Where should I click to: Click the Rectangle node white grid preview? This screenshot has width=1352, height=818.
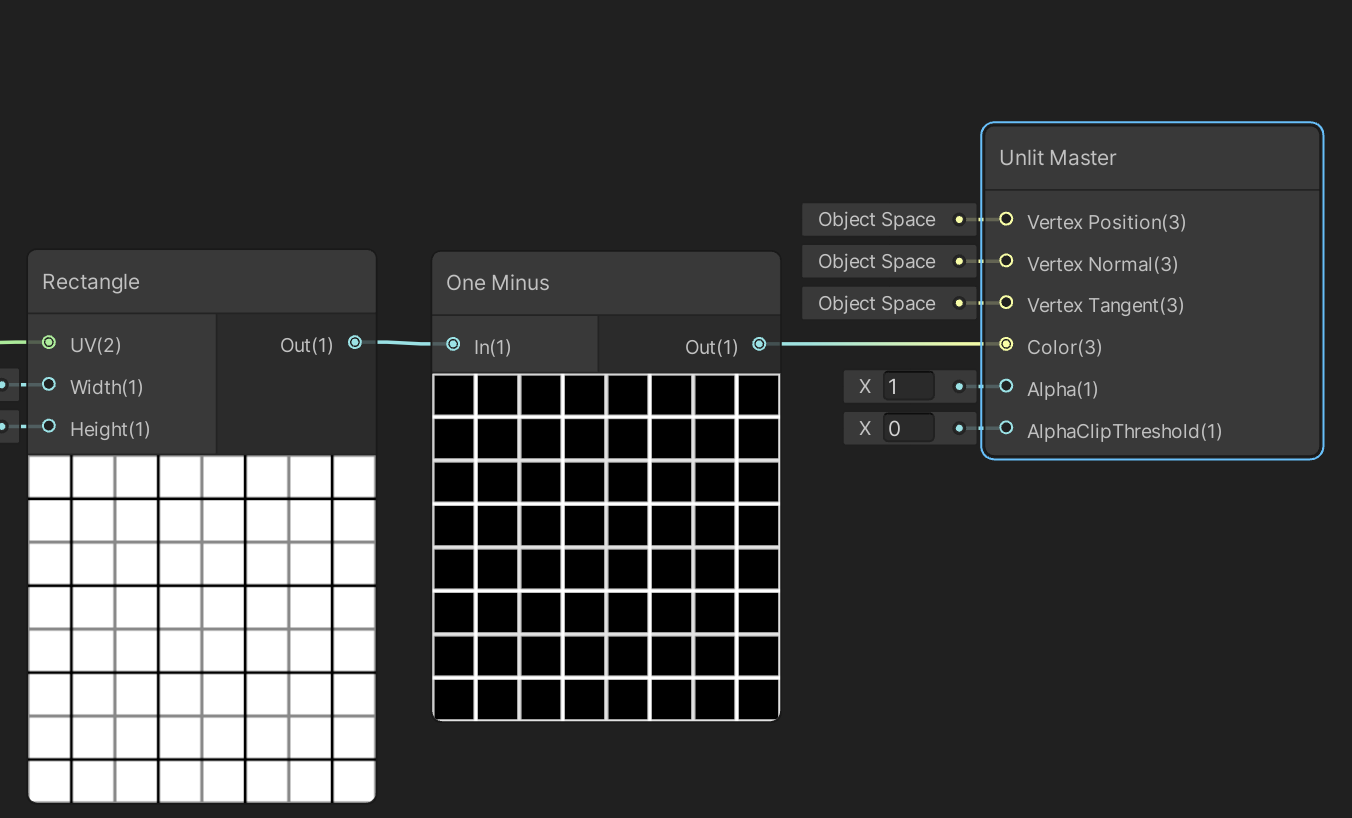click(x=202, y=629)
